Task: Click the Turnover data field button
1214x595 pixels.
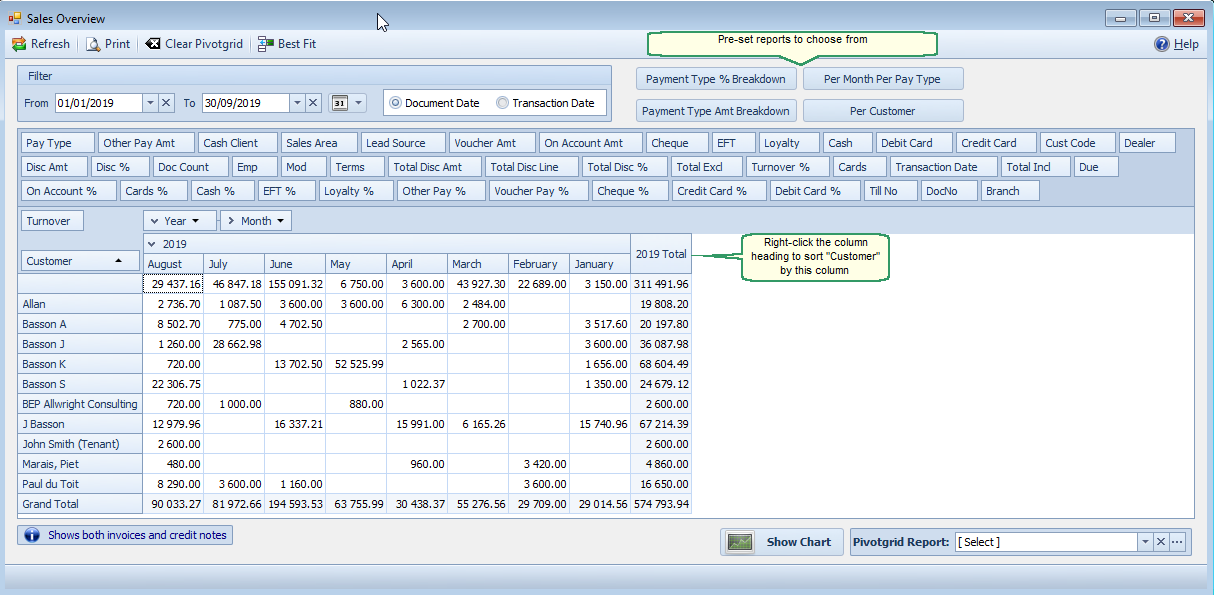Action: click(x=53, y=221)
